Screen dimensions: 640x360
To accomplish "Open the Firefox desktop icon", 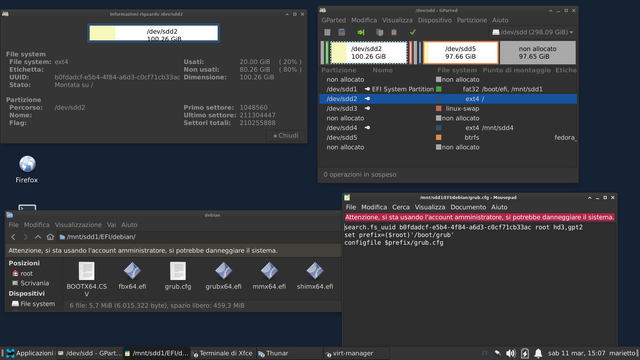I will [27, 164].
